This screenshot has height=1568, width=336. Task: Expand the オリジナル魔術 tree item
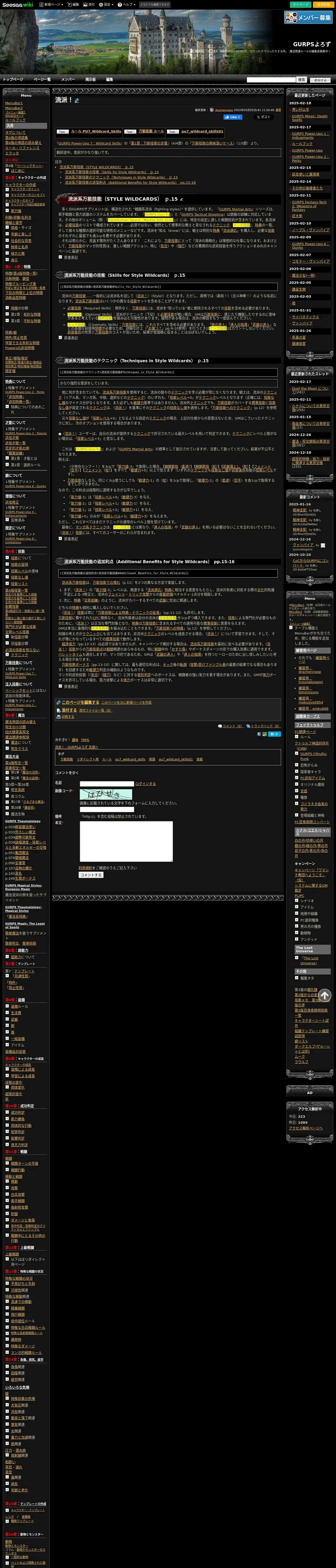point(297,784)
